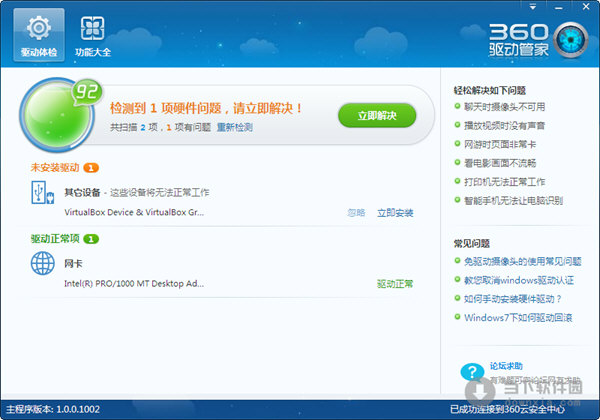This screenshot has height=420, width=600.
Task: Click the 常见问题 heading
Action: click(472, 244)
